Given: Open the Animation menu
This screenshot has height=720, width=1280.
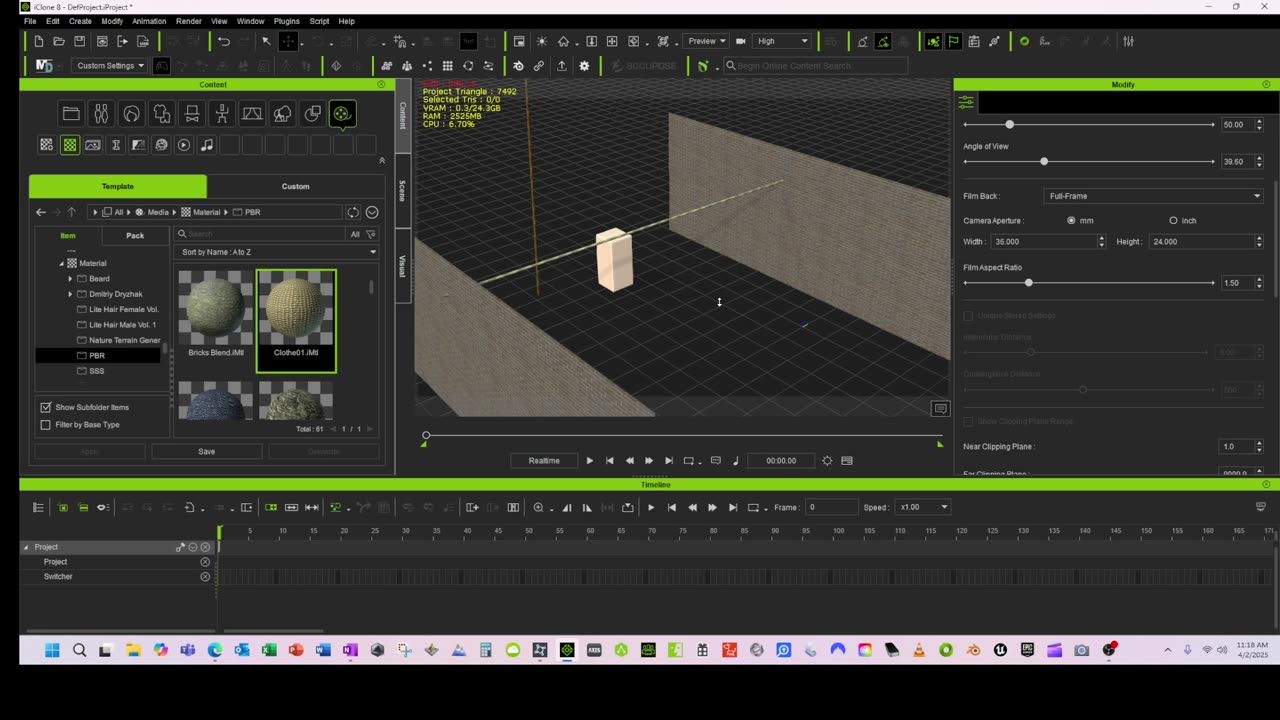Looking at the screenshot, I should click(149, 21).
